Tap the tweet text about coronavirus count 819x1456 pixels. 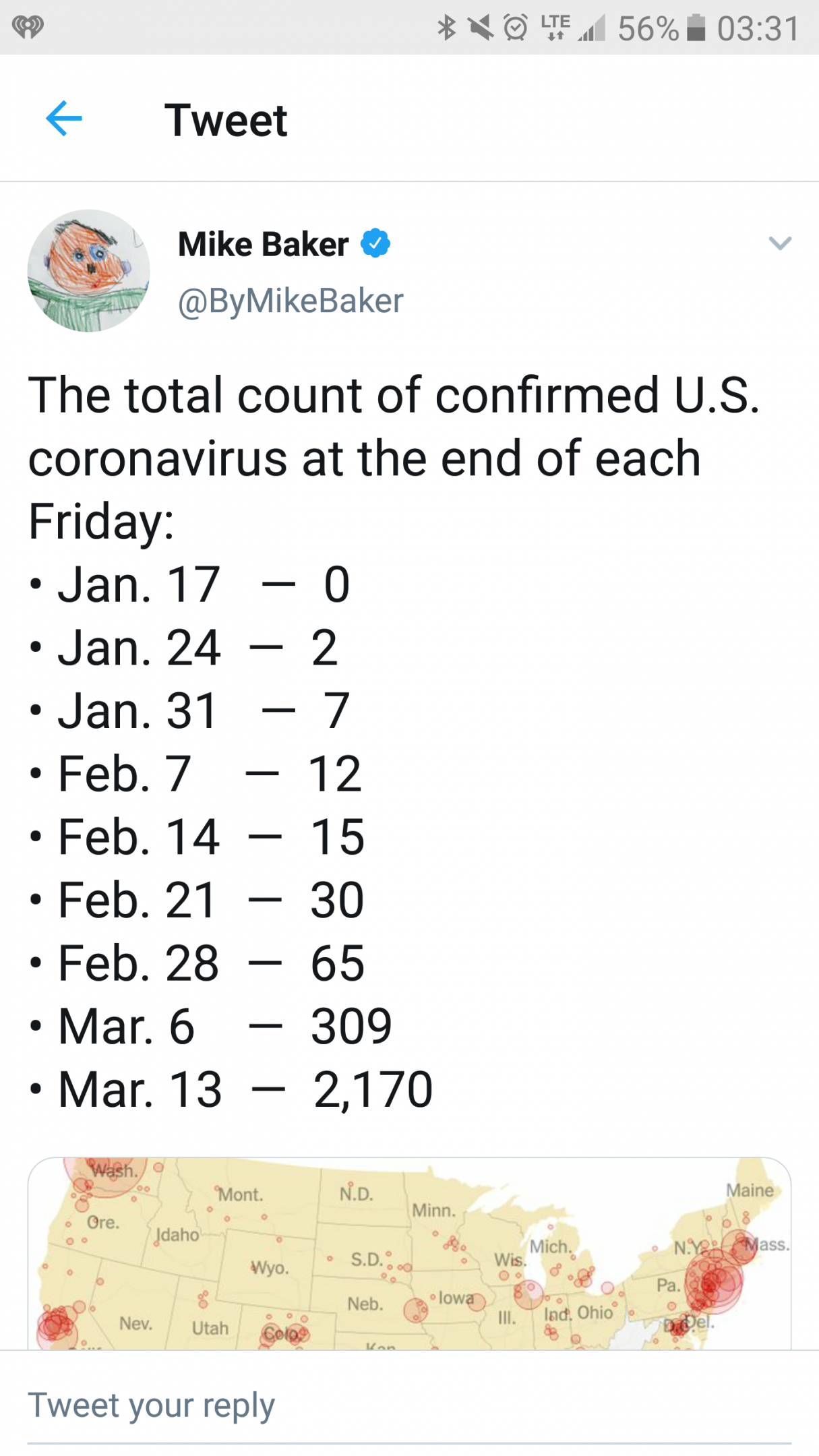pos(394,458)
